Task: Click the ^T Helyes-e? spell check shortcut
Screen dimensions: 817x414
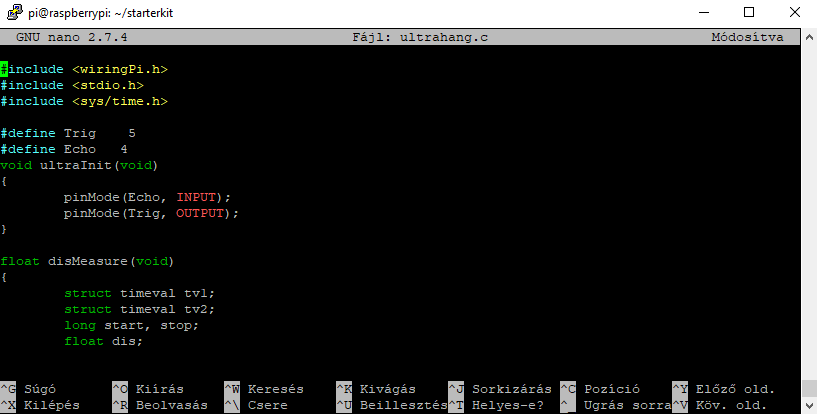Action: (x=496, y=405)
